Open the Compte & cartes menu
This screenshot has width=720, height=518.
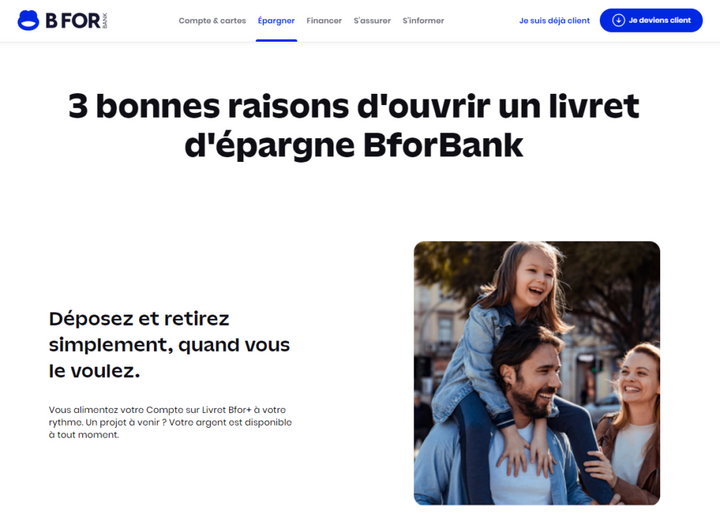212,21
